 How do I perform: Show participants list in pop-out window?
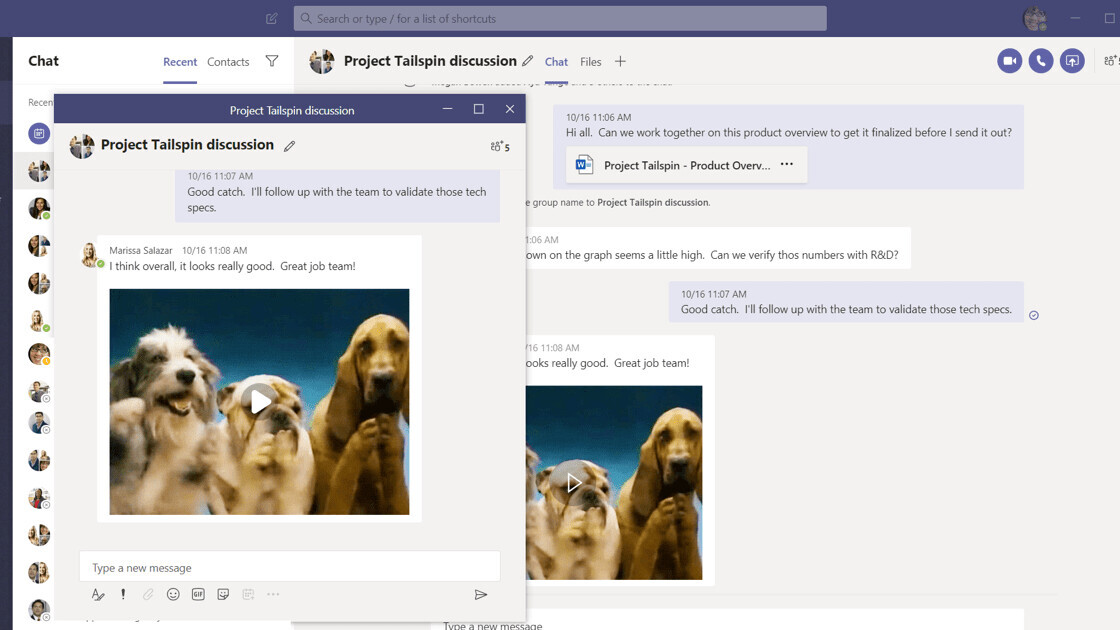(x=500, y=146)
